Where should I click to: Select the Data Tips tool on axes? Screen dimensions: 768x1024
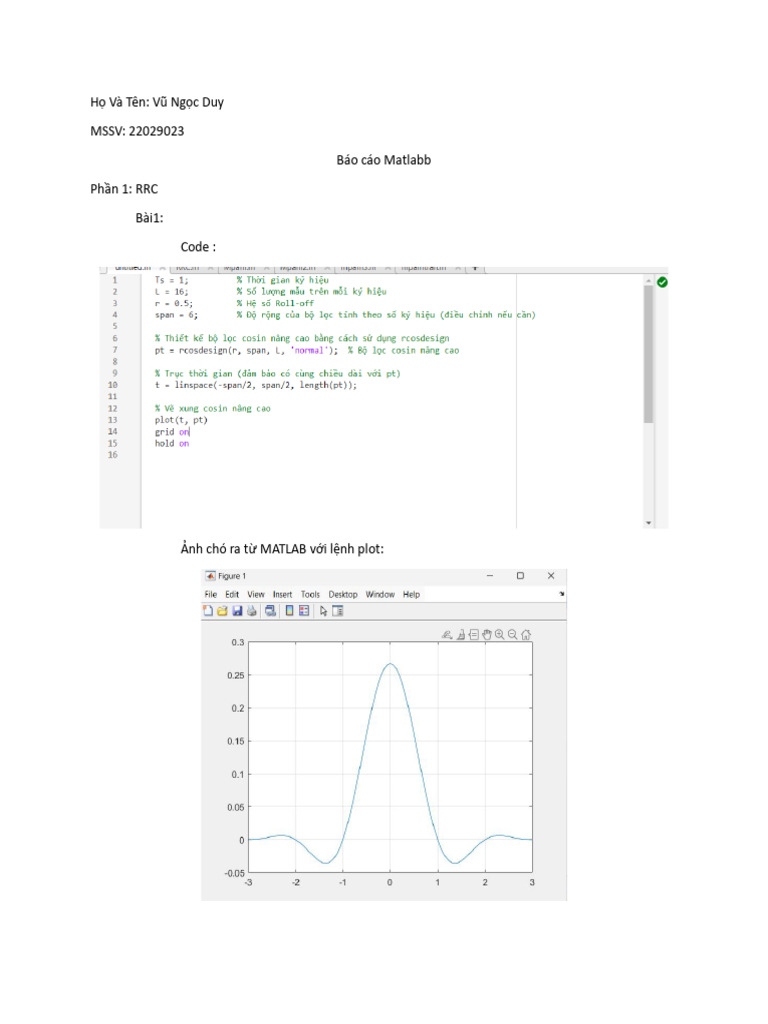click(474, 634)
